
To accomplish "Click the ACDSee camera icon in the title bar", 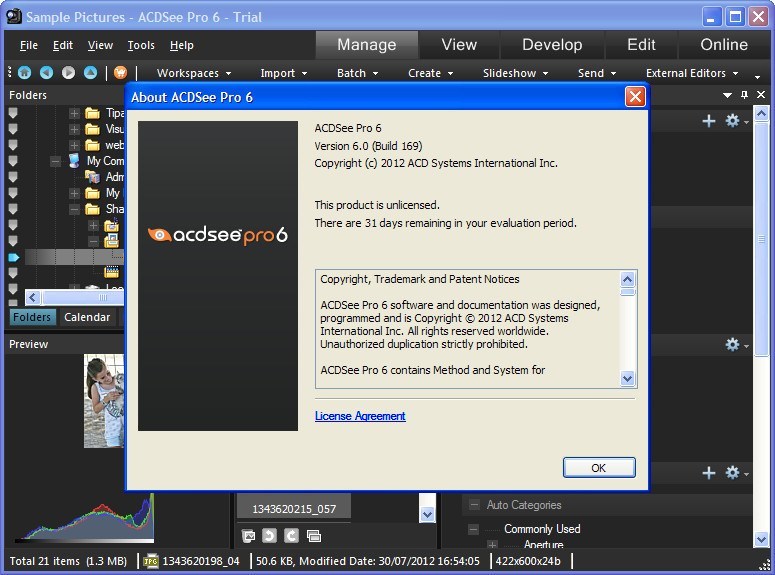I will click(x=14, y=16).
